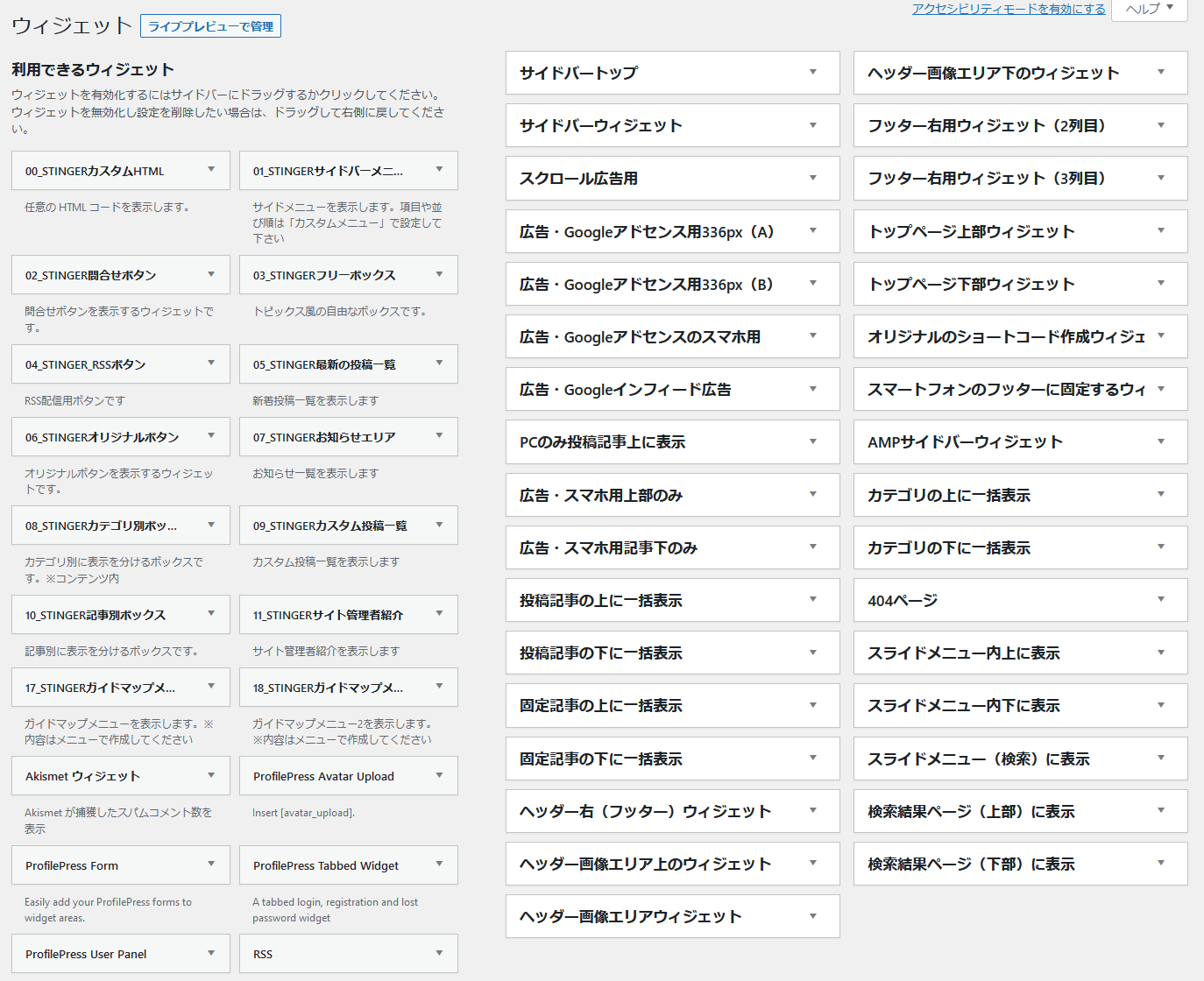Click ライブプレビューで管理 button

pos(210,26)
